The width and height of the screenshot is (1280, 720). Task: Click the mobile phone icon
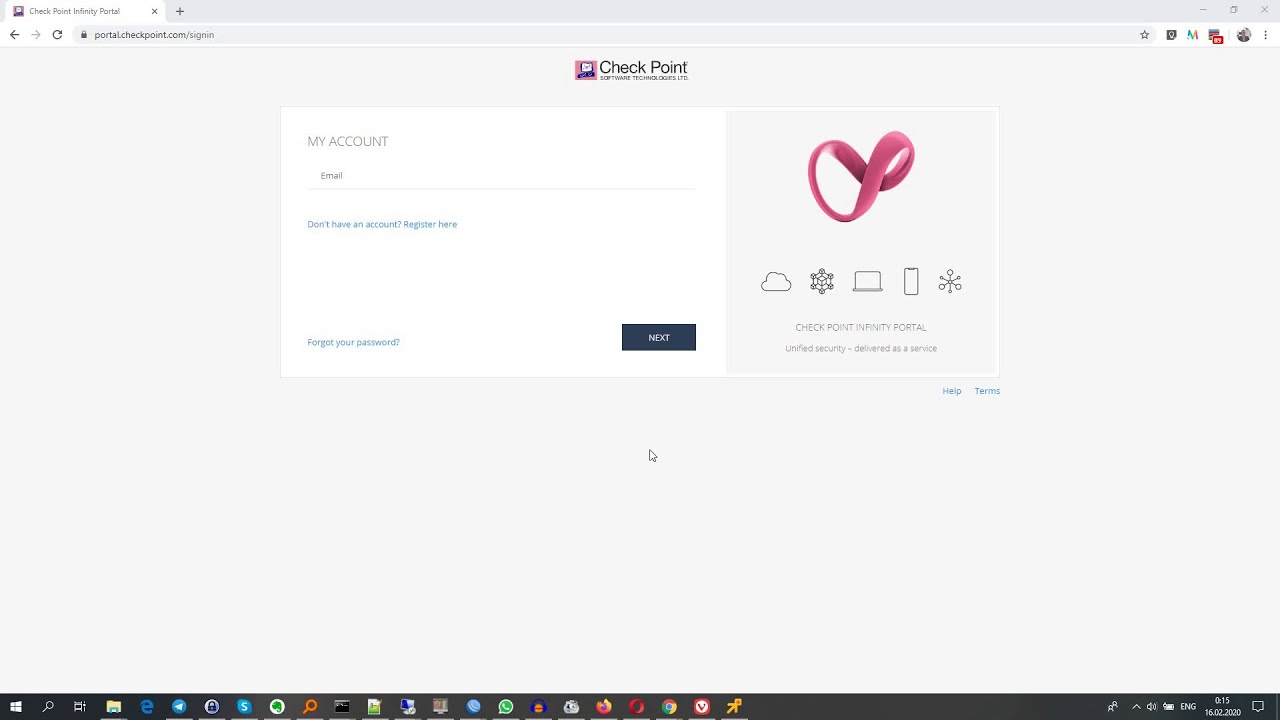point(911,282)
